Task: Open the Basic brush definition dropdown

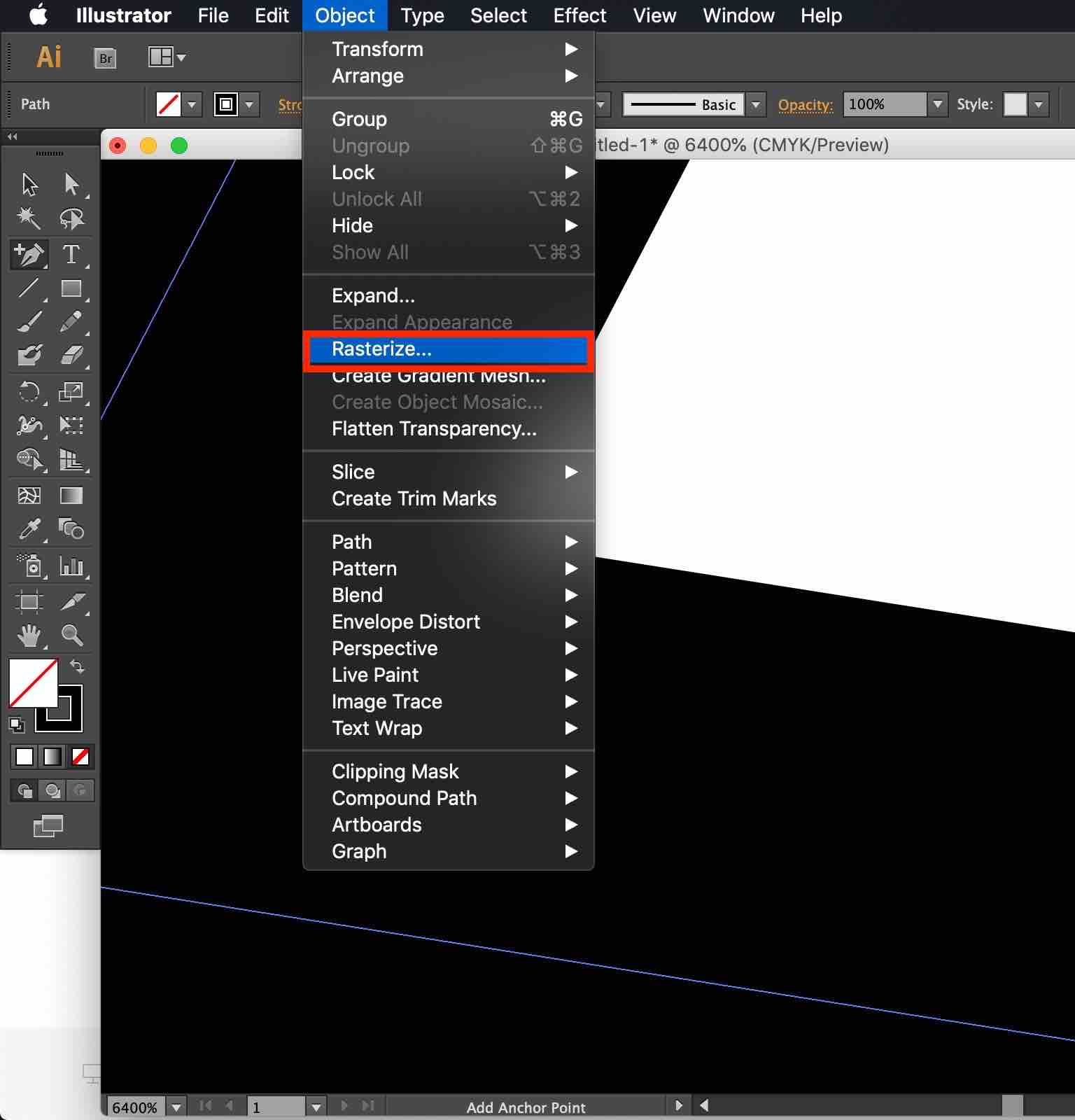Action: 756,105
